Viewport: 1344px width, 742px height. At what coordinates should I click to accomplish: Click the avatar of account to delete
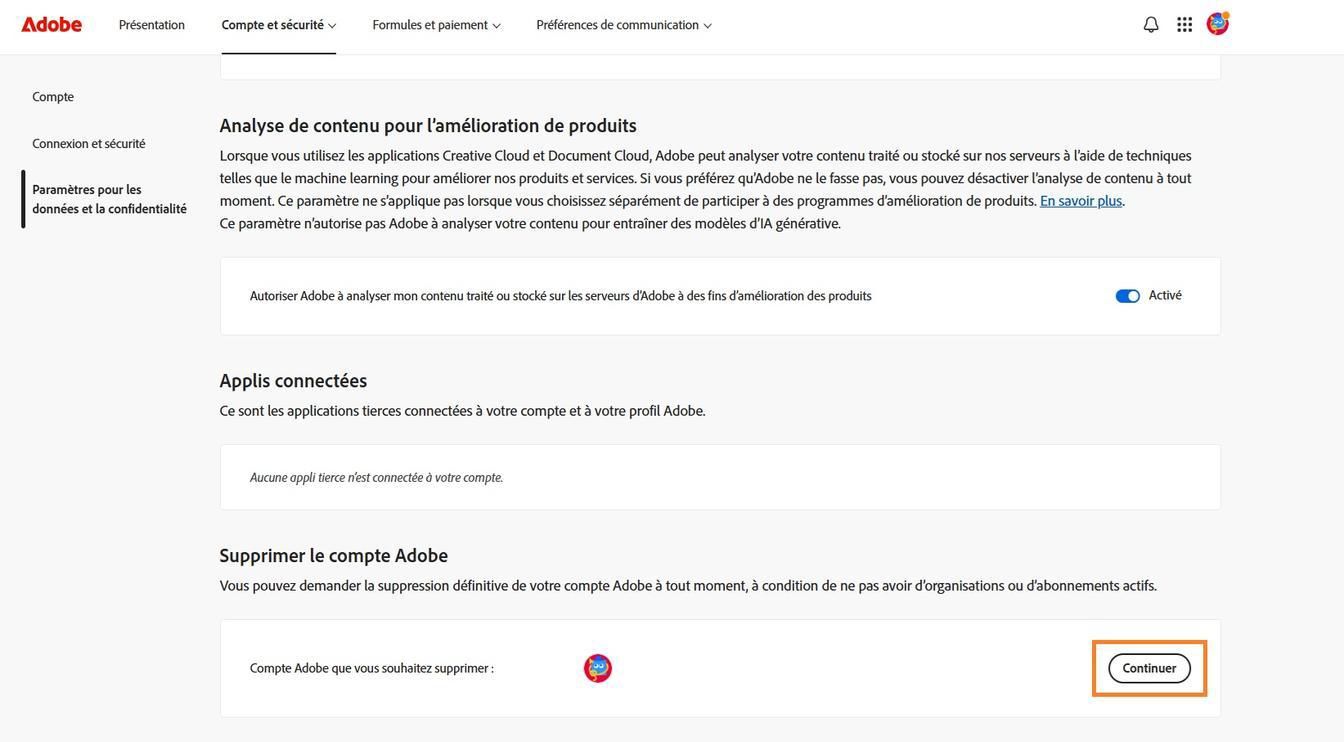[x=598, y=668]
